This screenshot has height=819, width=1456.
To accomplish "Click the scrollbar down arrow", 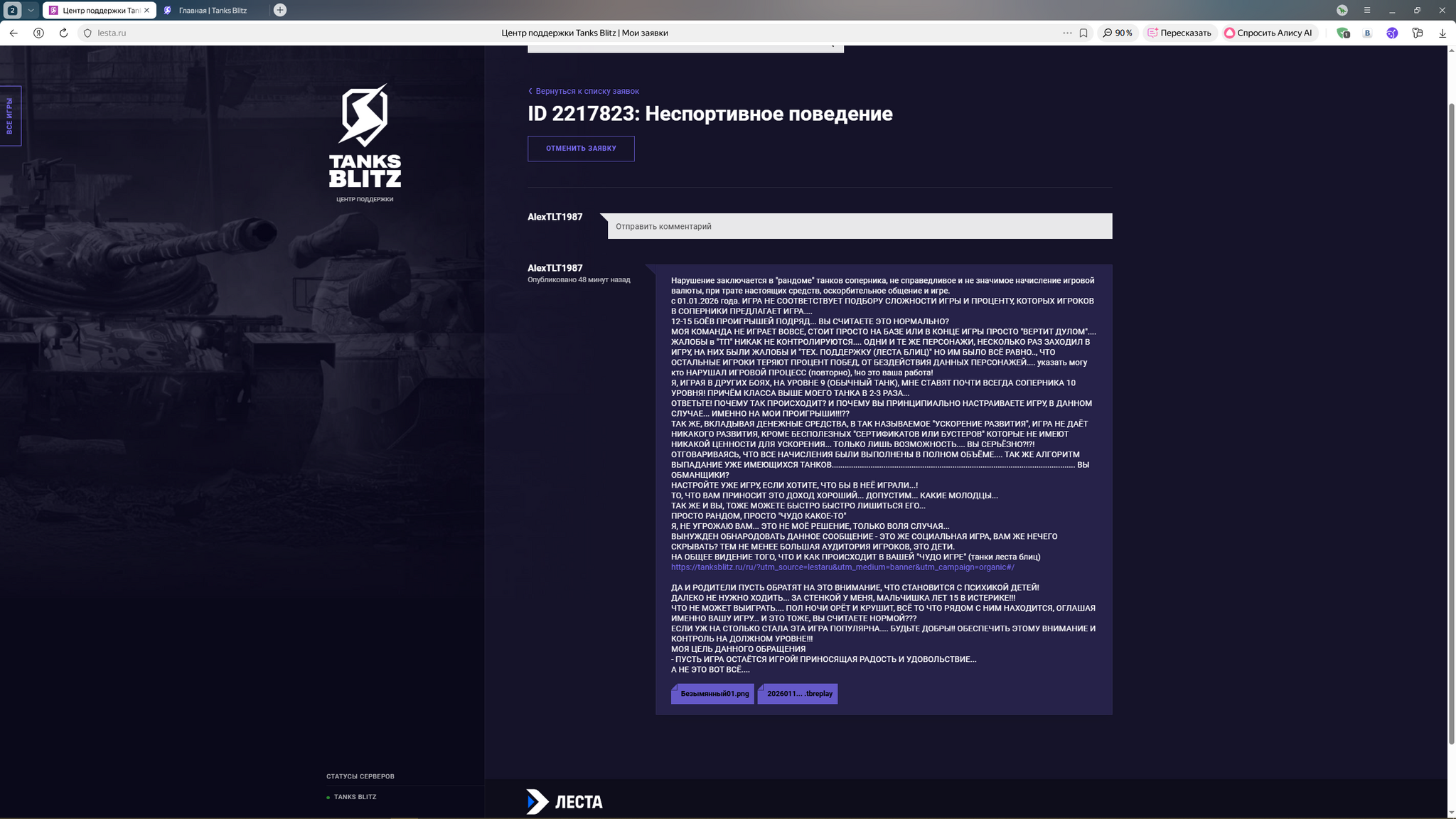I will point(1451,812).
